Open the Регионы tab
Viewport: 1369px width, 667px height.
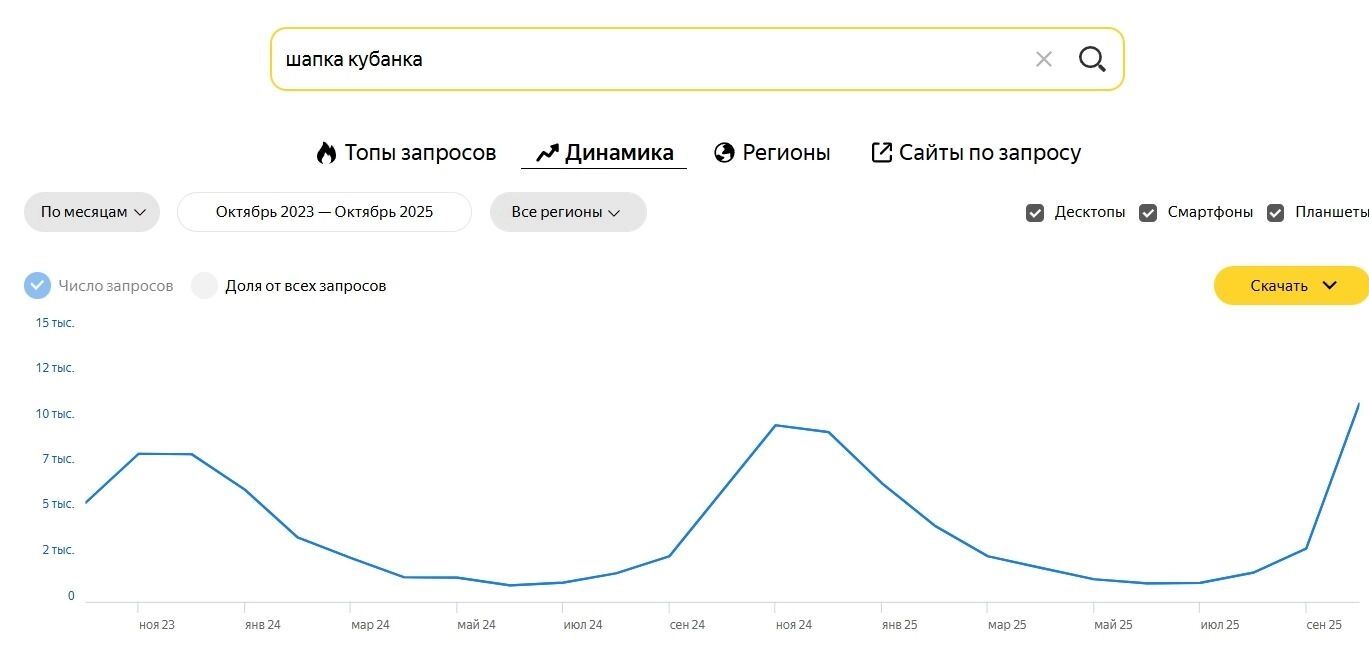tap(785, 153)
